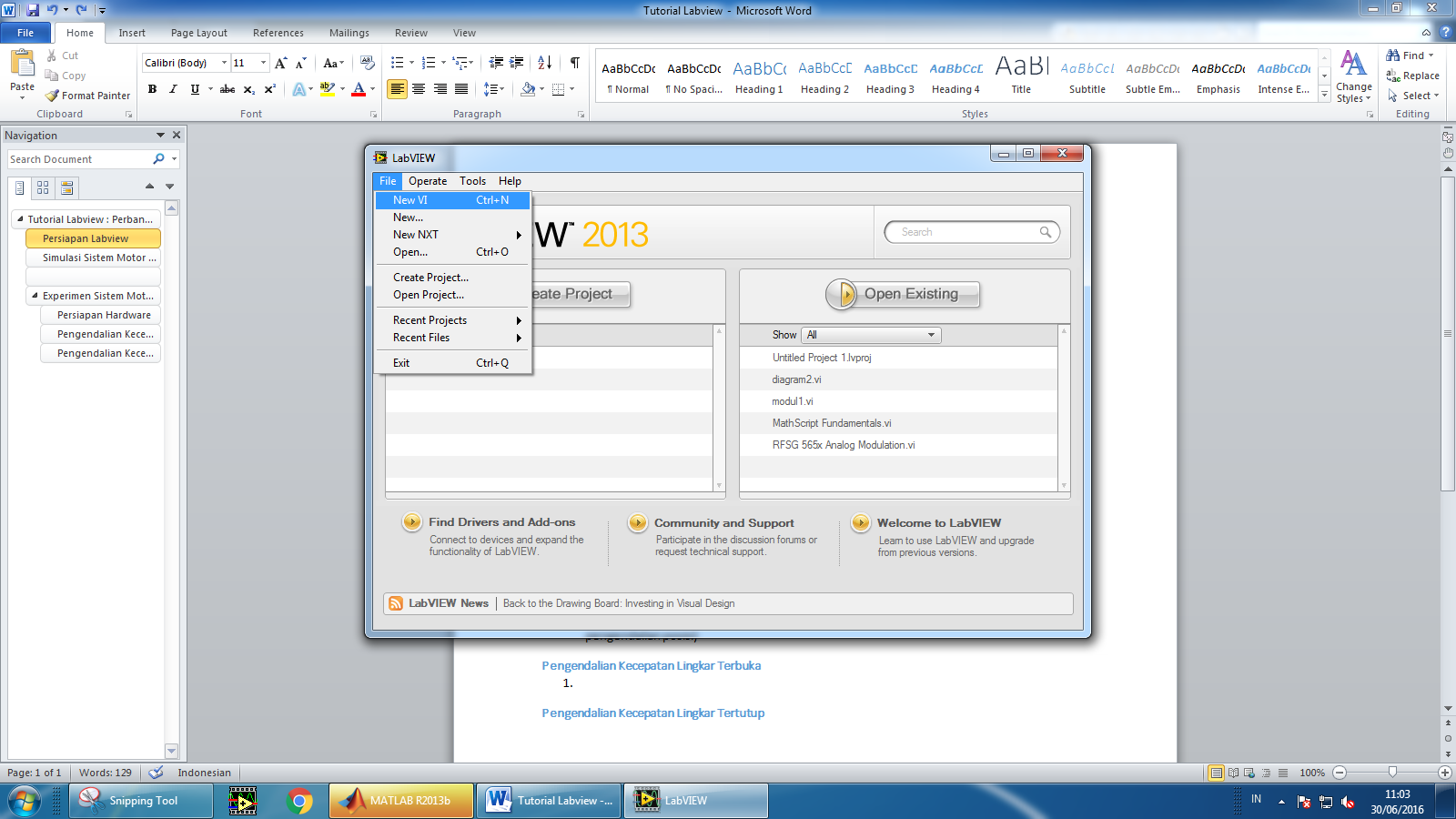Screen dimensions: 1456x819
Task: Open the LabVIEW Operate menu
Action: [x=428, y=181]
